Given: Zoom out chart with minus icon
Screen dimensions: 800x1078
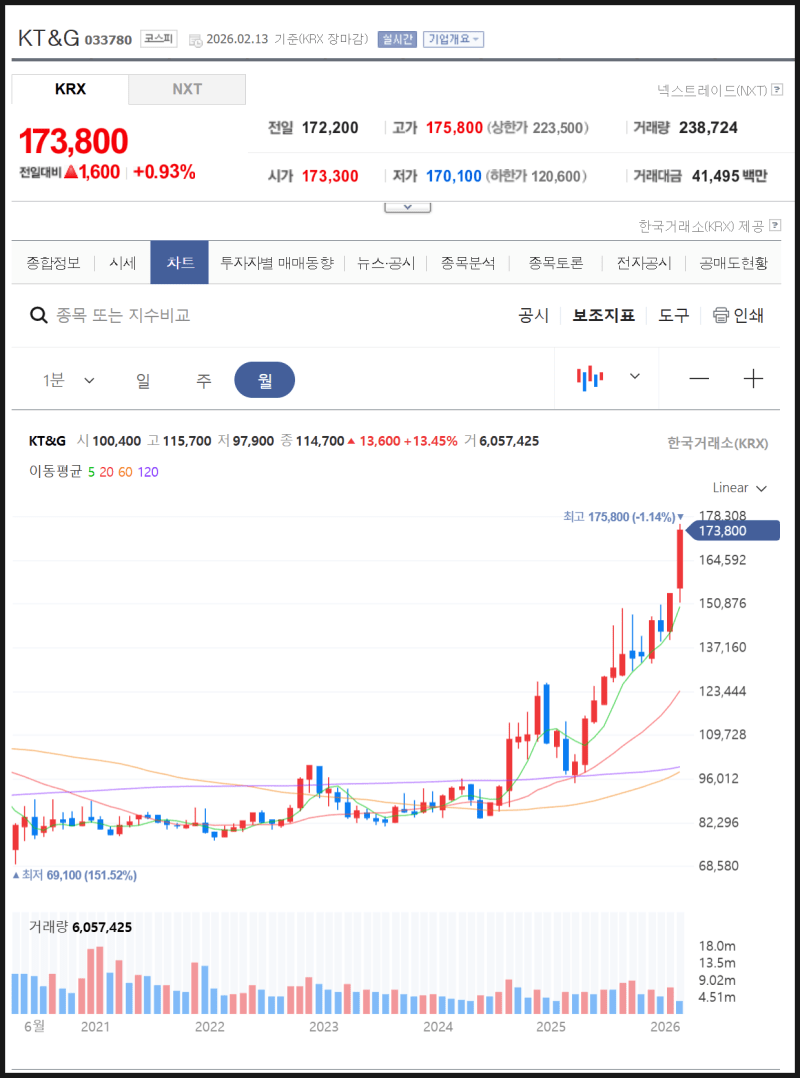Looking at the screenshot, I should tap(699, 378).
